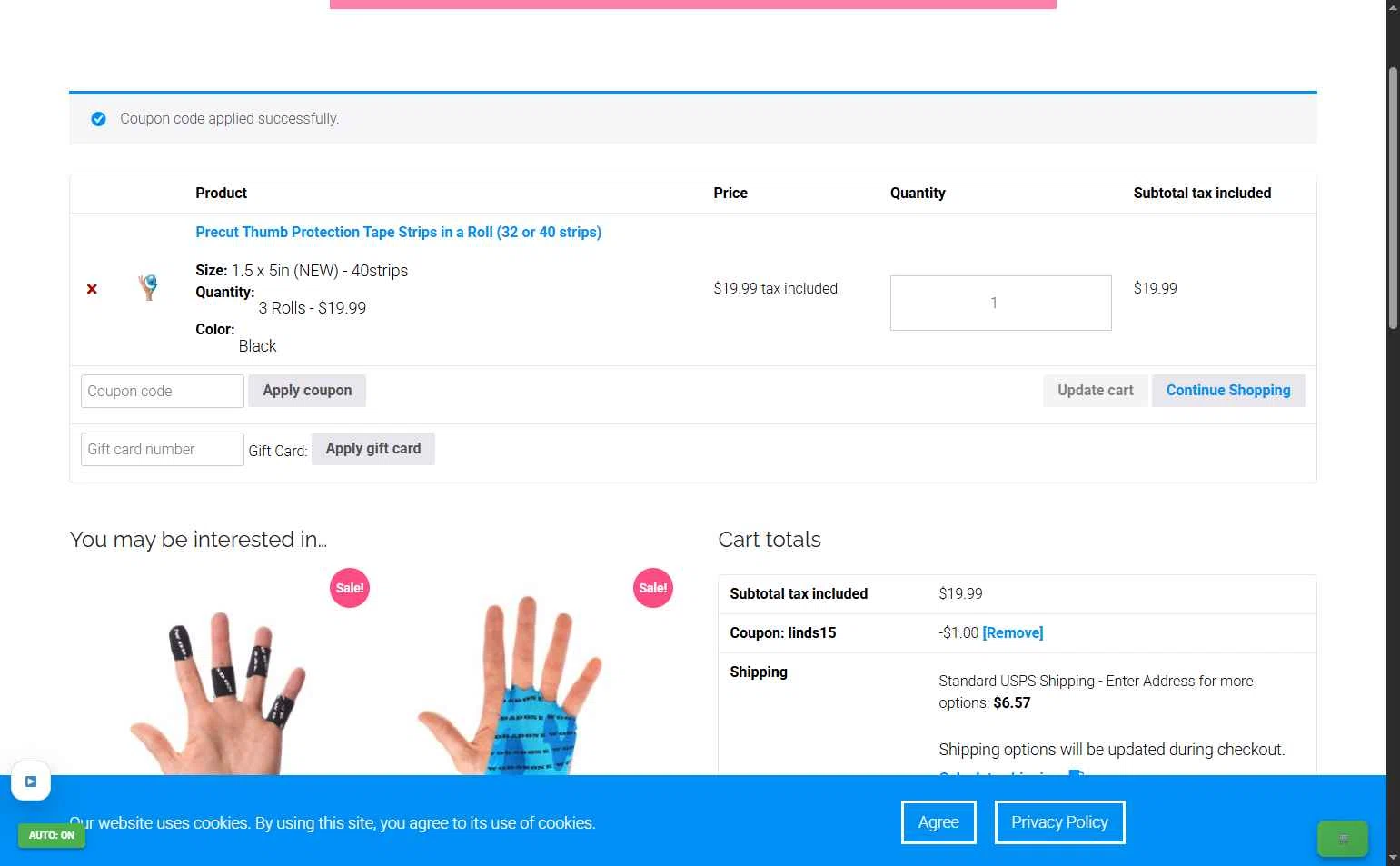Image resolution: width=1400 pixels, height=866 pixels.
Task: Remove the thumb tape item with the red X
Action: click(x=92, y=289)
